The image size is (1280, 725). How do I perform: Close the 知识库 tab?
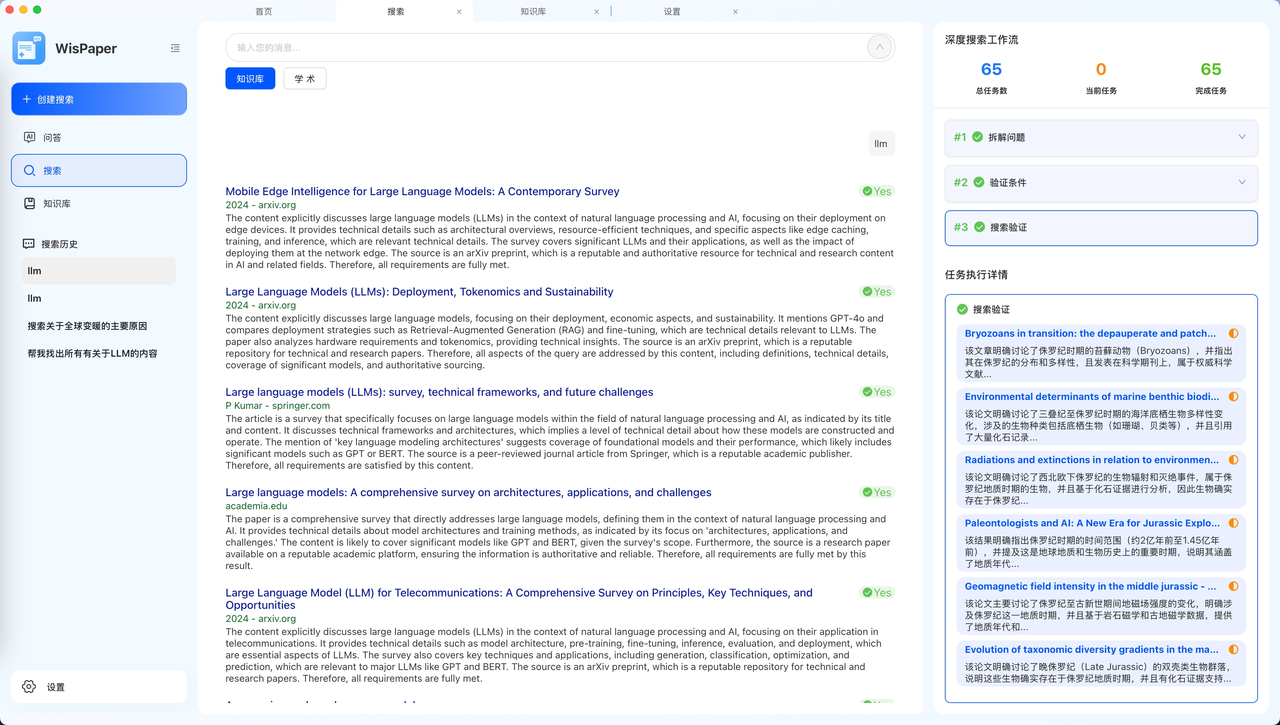[x=597, y=12]
